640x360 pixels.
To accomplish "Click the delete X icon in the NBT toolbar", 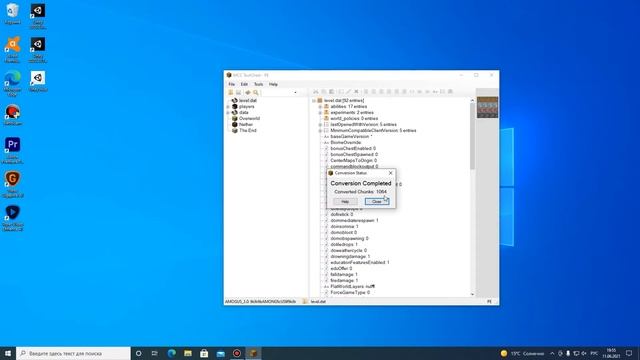I will tap(356, 92).
